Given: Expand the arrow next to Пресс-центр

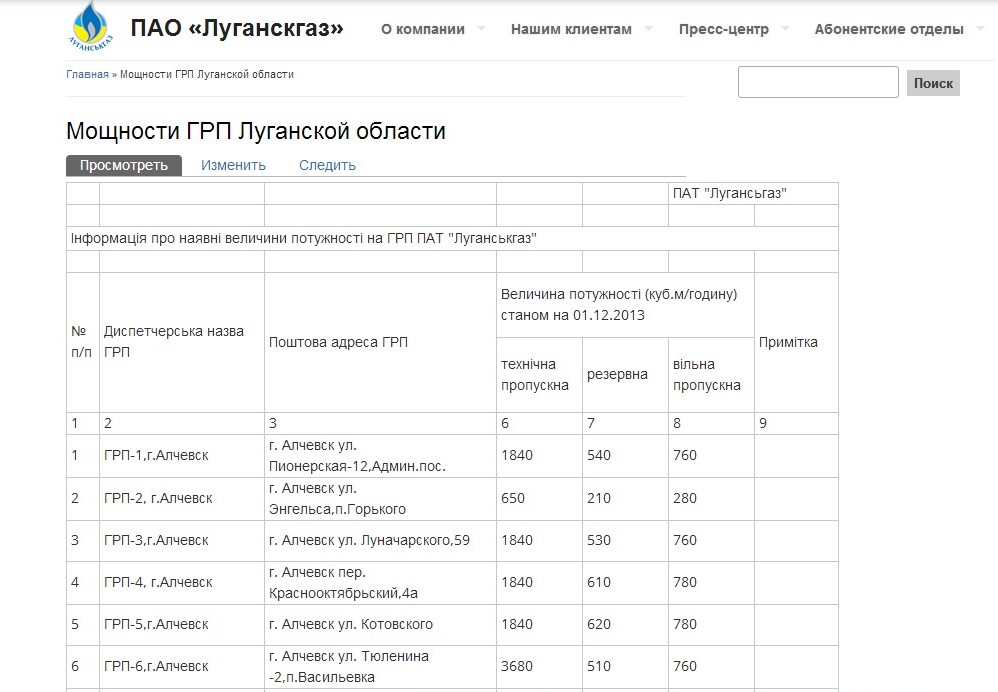Looking at the screenshot, I should pos(785,28).
